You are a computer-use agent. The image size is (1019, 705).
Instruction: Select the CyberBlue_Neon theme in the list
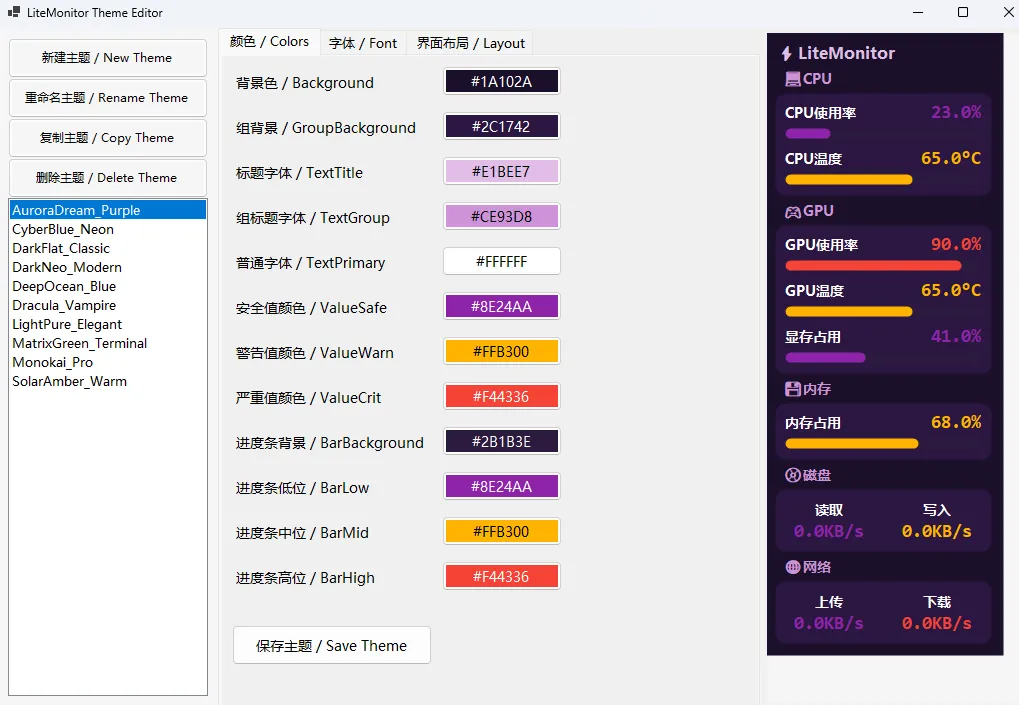click(61, 229)
